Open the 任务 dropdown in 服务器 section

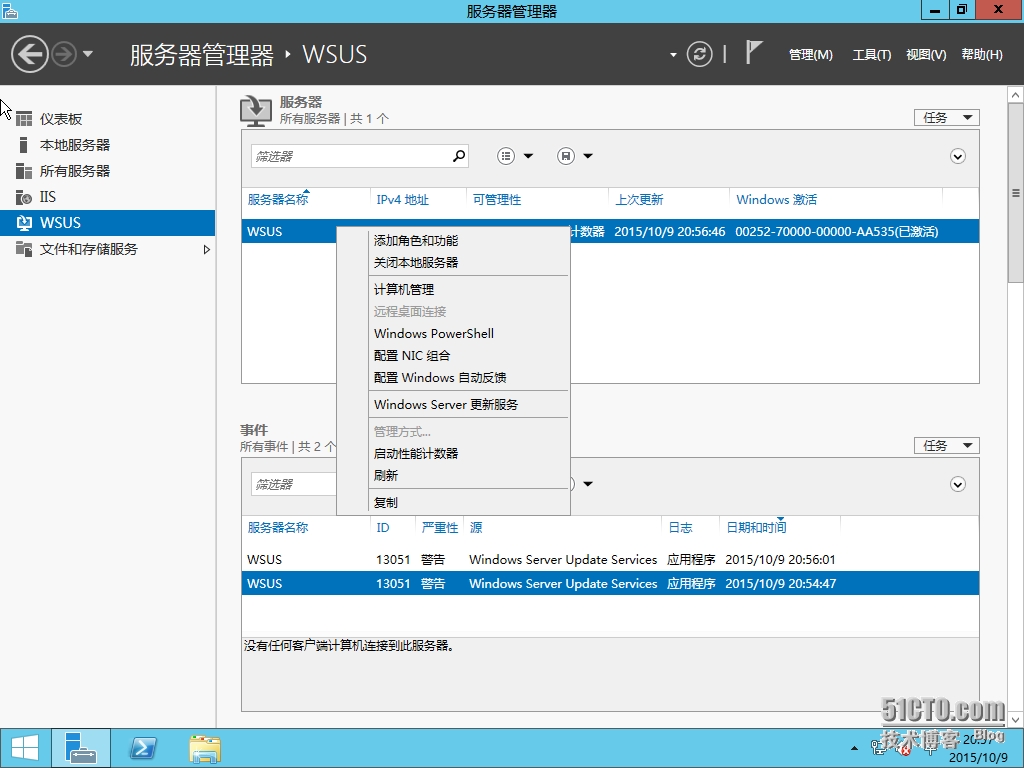(x=946, y=118)
